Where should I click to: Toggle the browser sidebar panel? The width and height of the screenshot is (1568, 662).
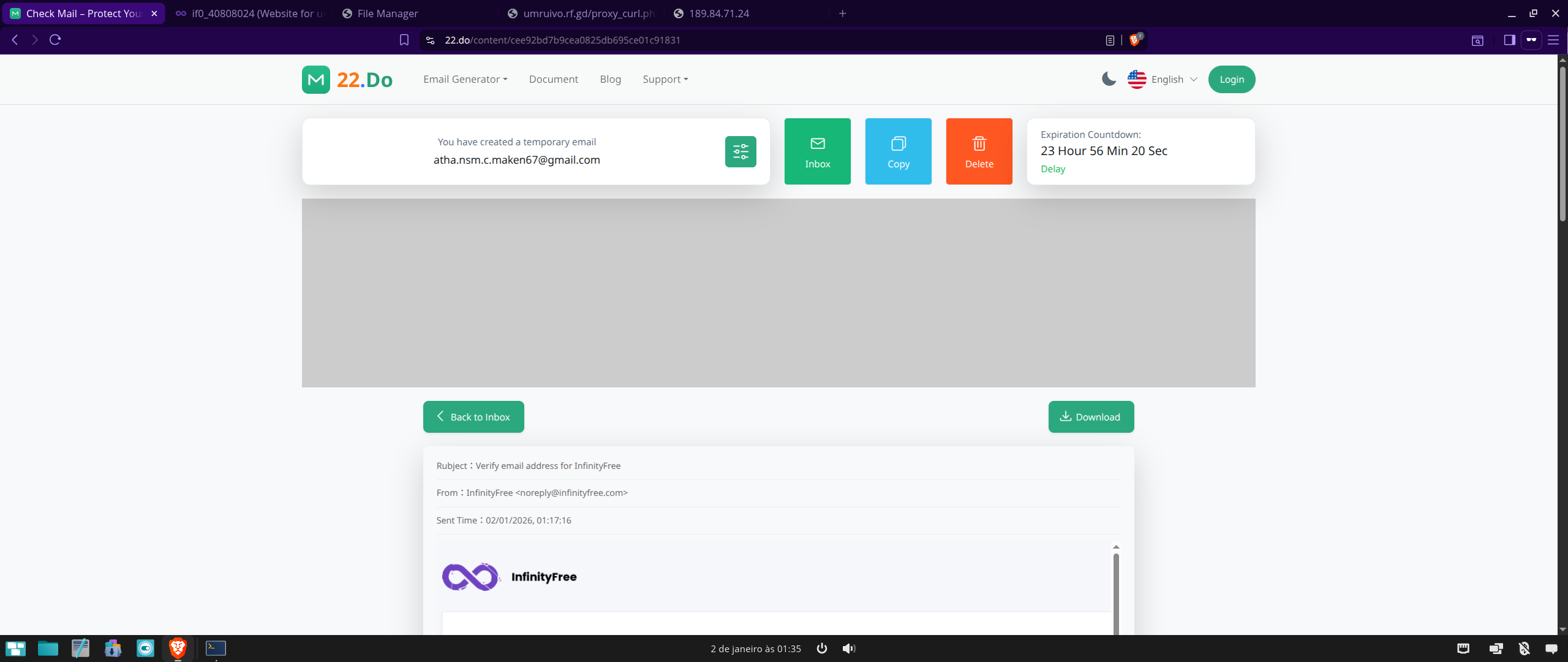tap(1509, 40)
